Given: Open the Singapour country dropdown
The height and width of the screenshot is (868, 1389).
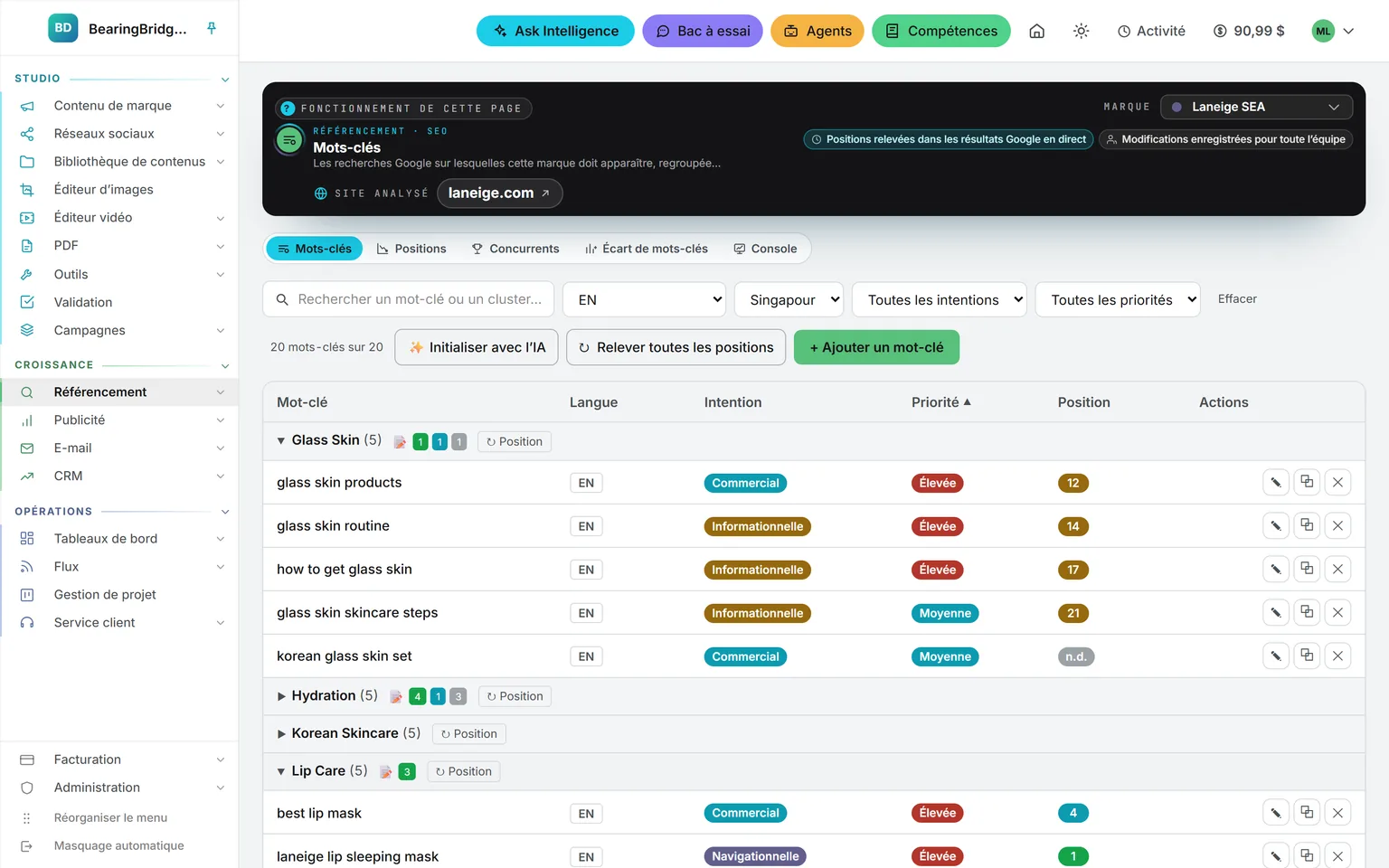Looking at the screenshot, I should point(789,299).
